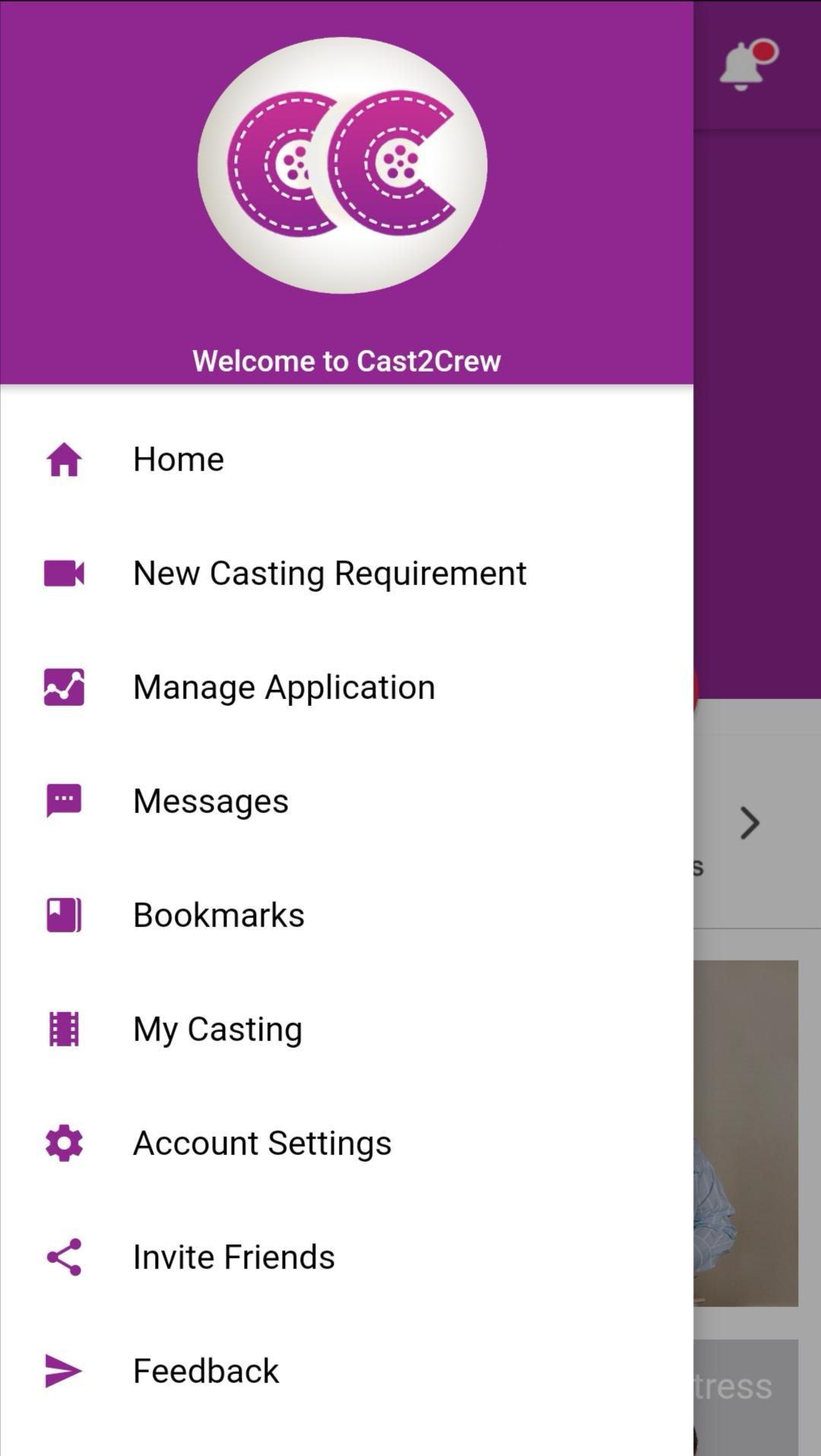Image resolution: width=821 pixels, height=1456 pixels.
Task: Tap the paper plane Feedback icon
Action: click(64, 1371)
